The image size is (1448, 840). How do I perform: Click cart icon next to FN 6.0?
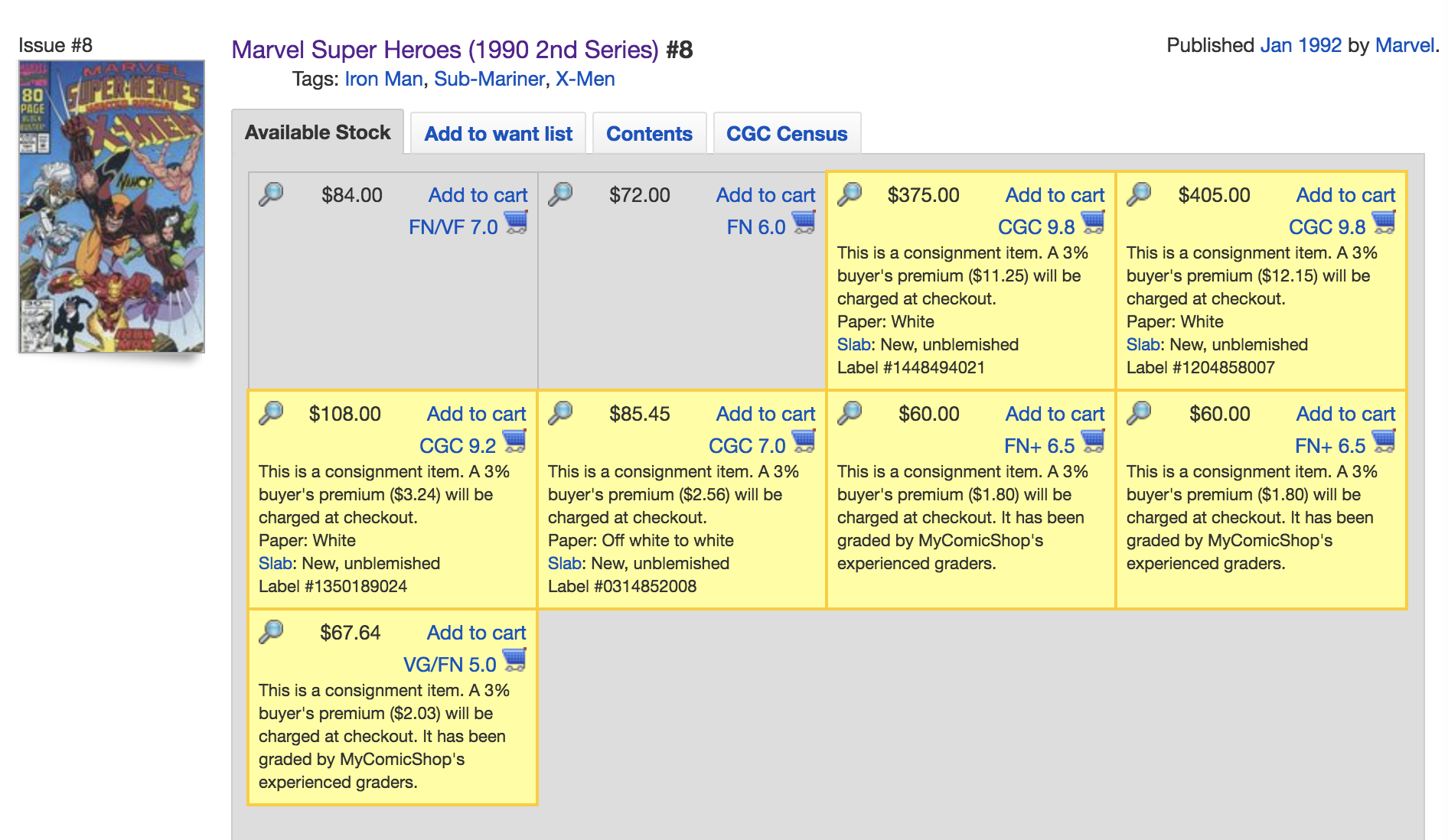point(804,223)
